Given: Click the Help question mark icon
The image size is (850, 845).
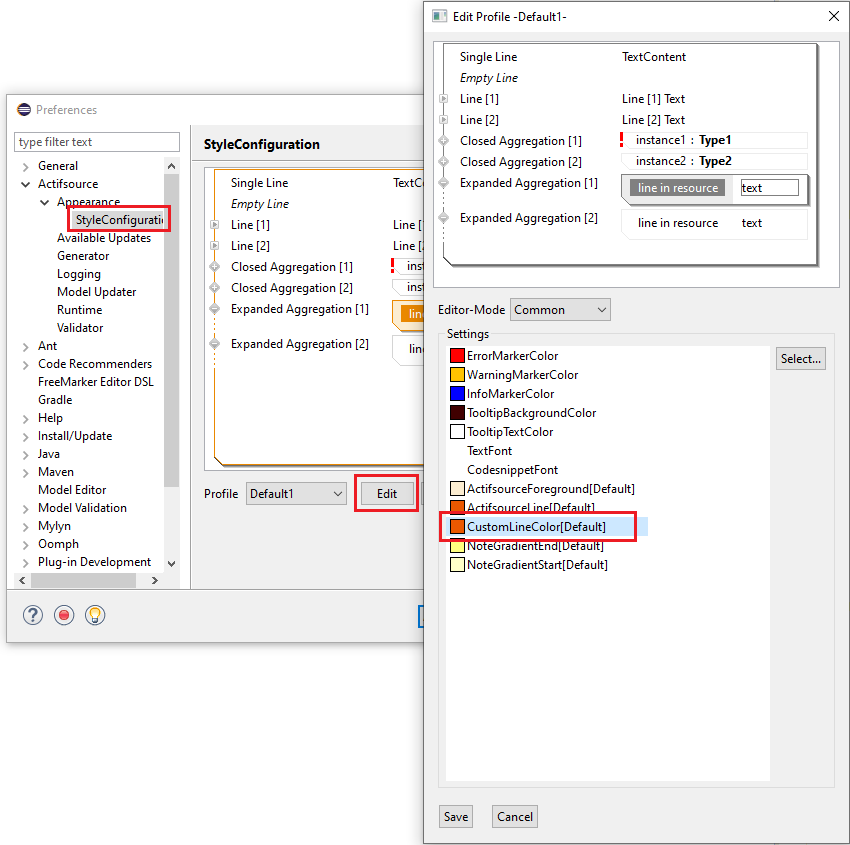Looking at the screenshot, I should [x=33, y=615].
